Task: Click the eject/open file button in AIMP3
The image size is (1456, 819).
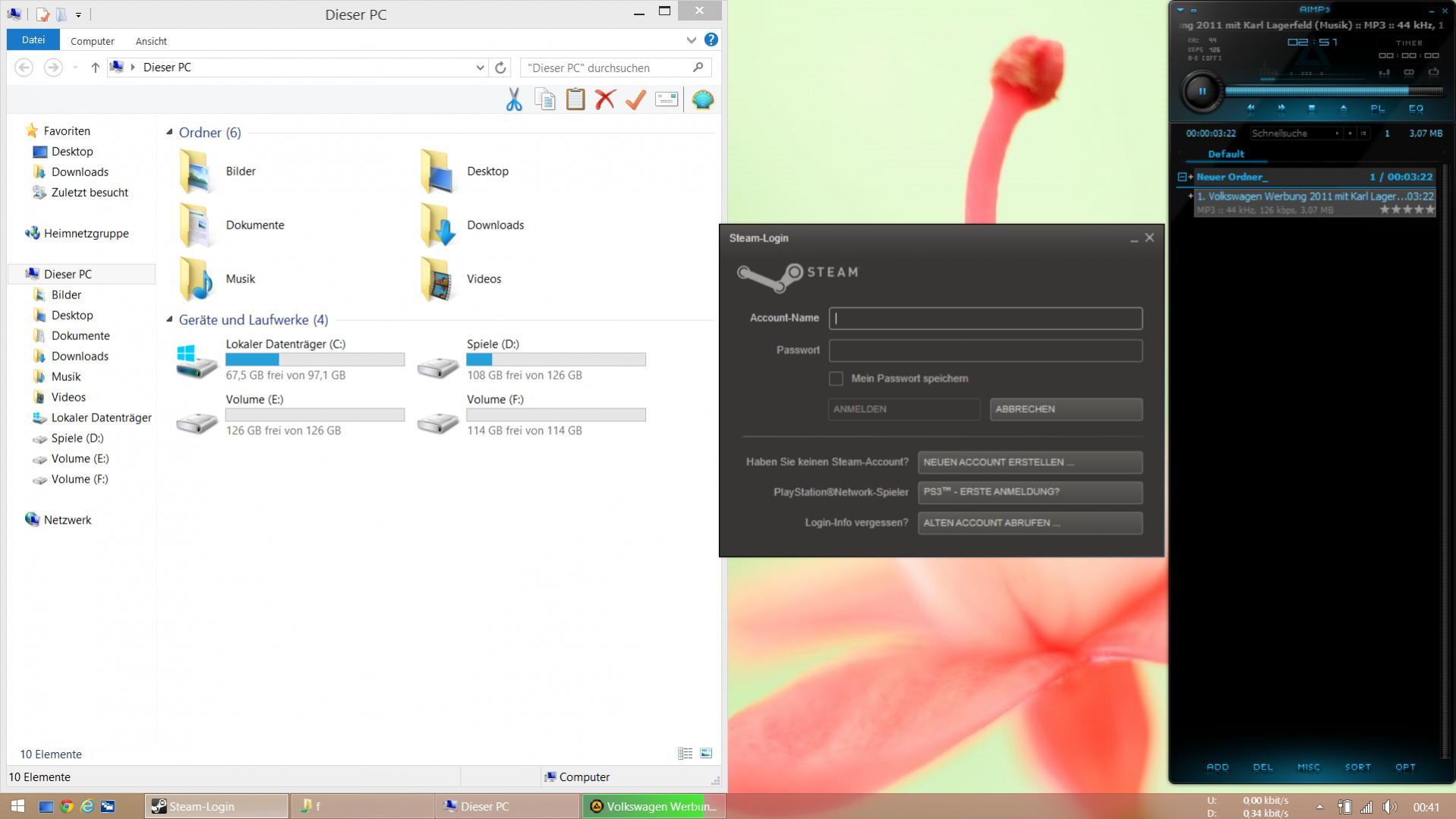Action: point(1343,109)
